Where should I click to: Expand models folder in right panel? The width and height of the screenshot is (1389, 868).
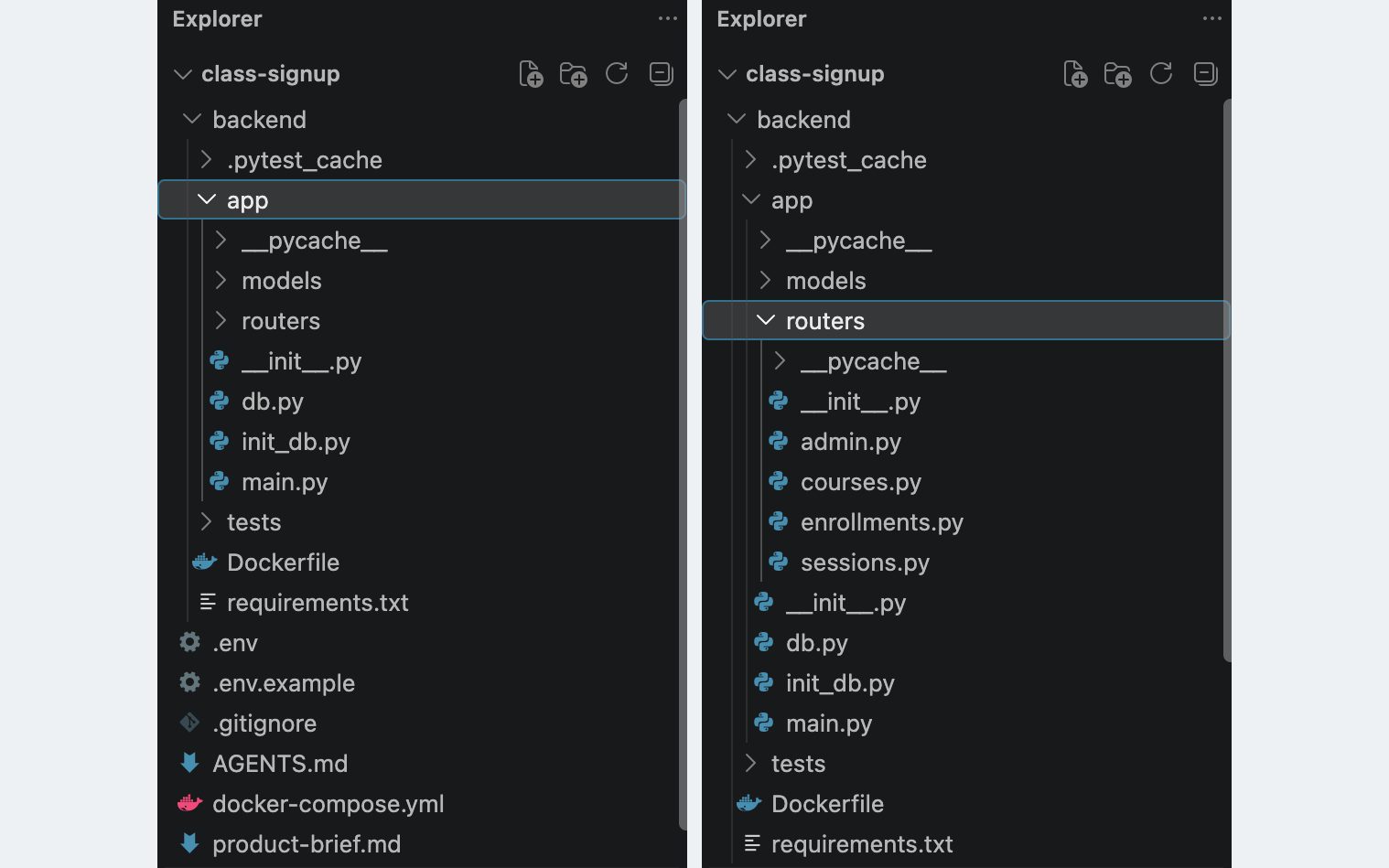pos(766,281)
